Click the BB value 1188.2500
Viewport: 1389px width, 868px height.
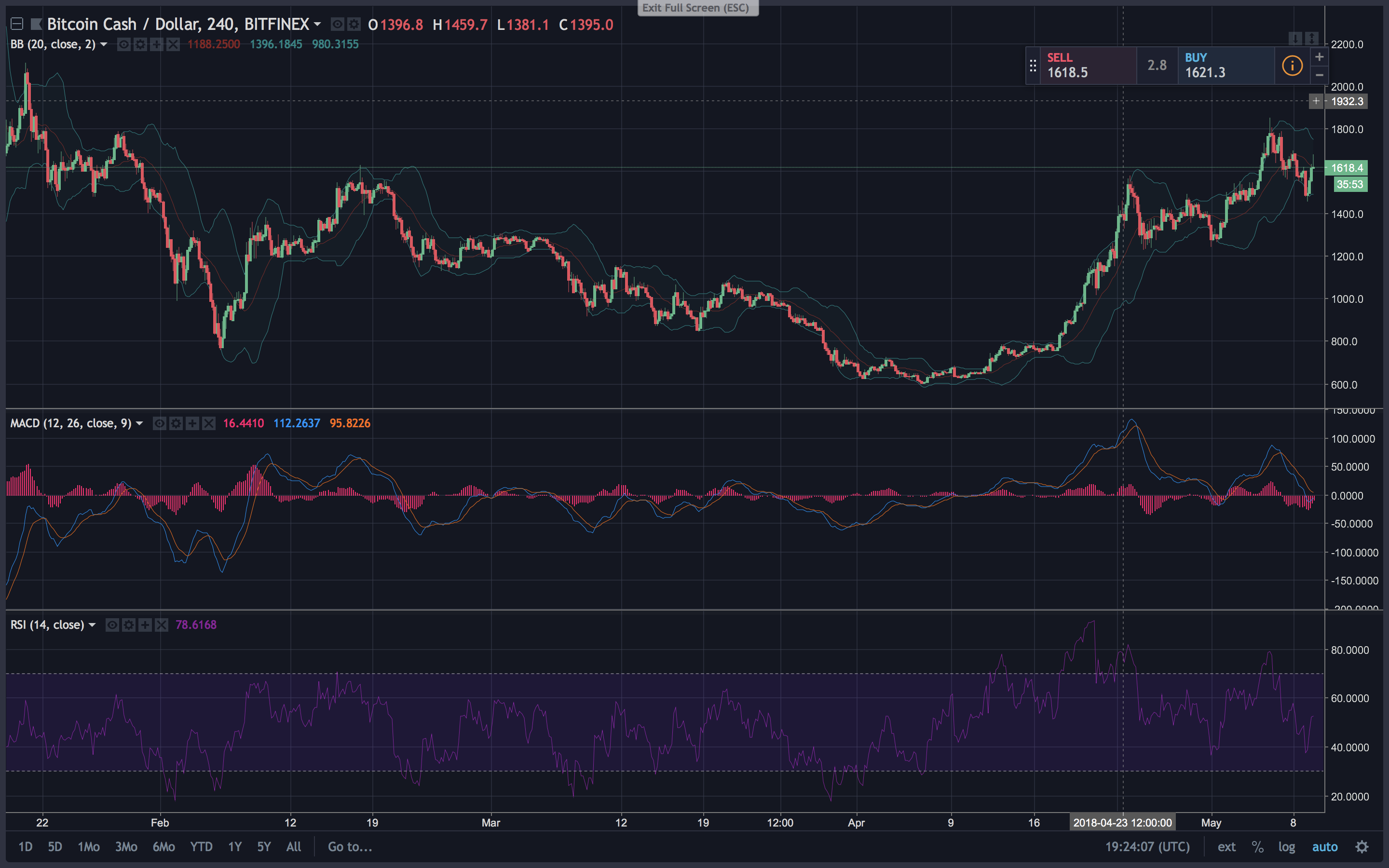214,44
